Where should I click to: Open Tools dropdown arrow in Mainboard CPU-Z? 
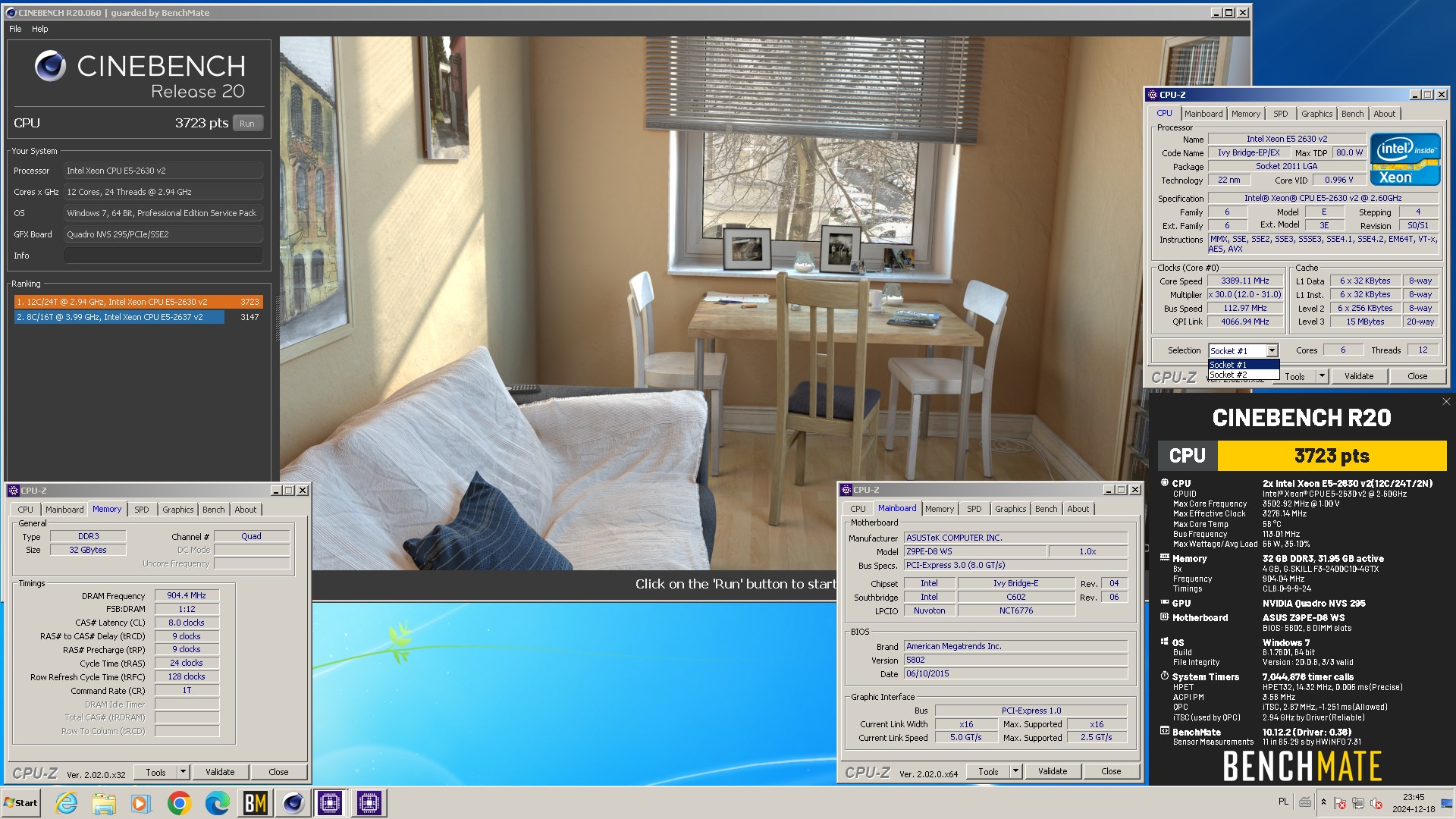(1015, 771)
